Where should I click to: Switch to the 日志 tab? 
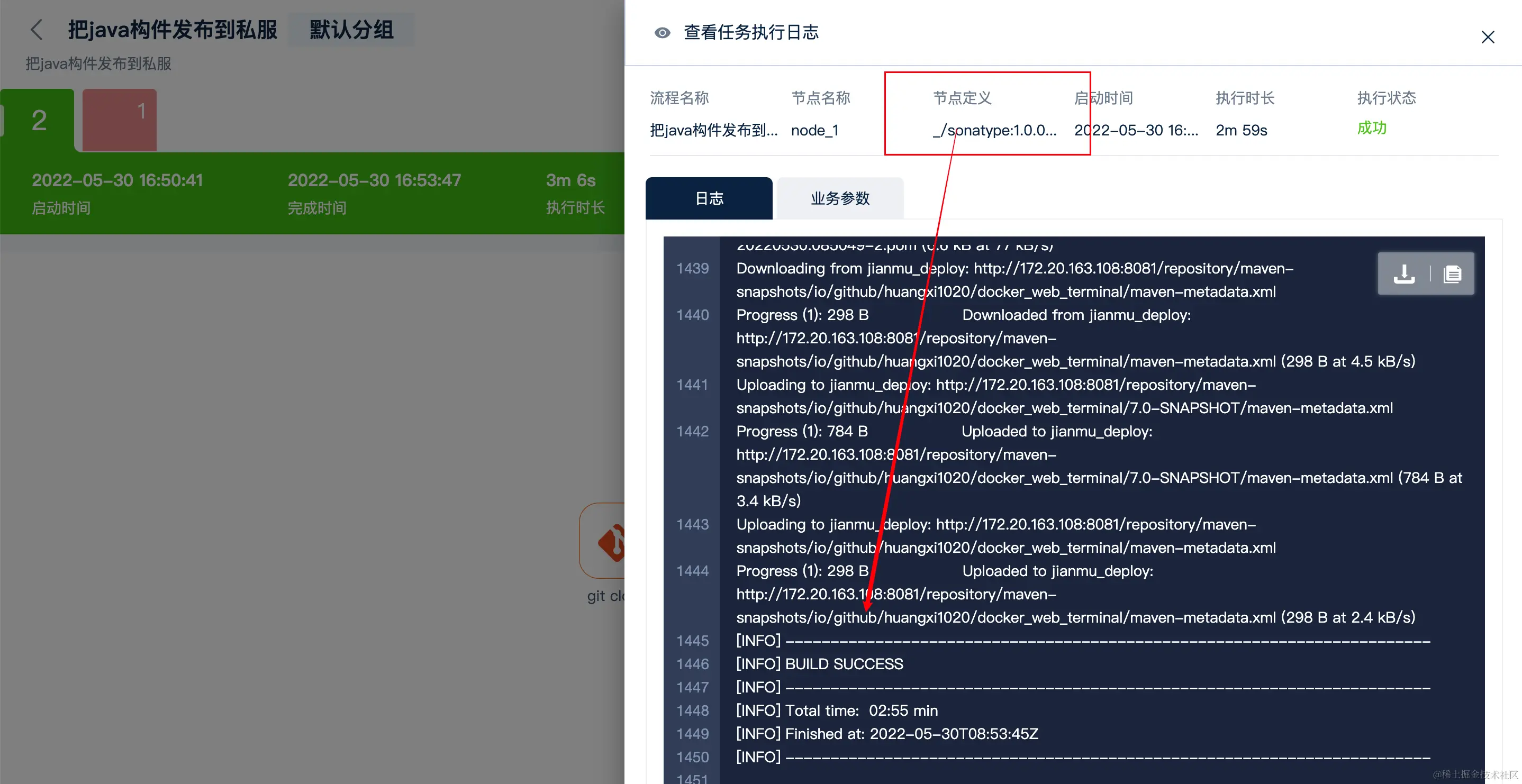[x=709, y=198]
